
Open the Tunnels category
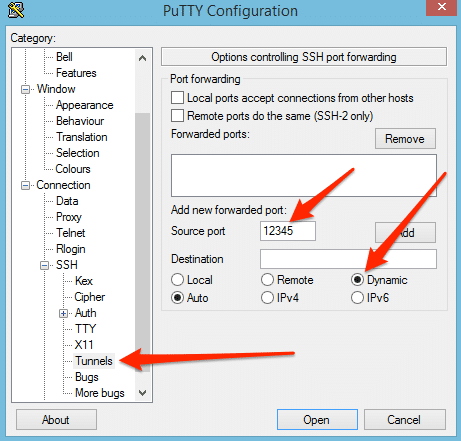coord(94,361)
